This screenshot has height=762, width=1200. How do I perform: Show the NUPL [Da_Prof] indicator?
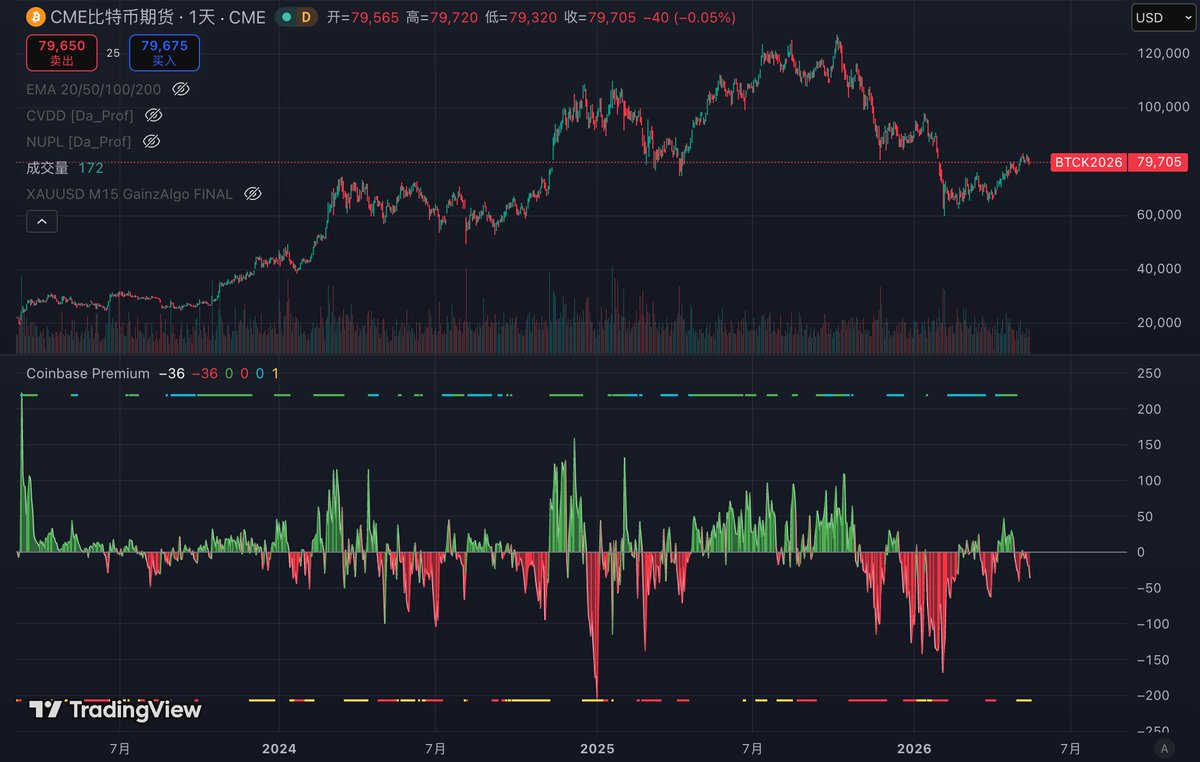(152, 142)
